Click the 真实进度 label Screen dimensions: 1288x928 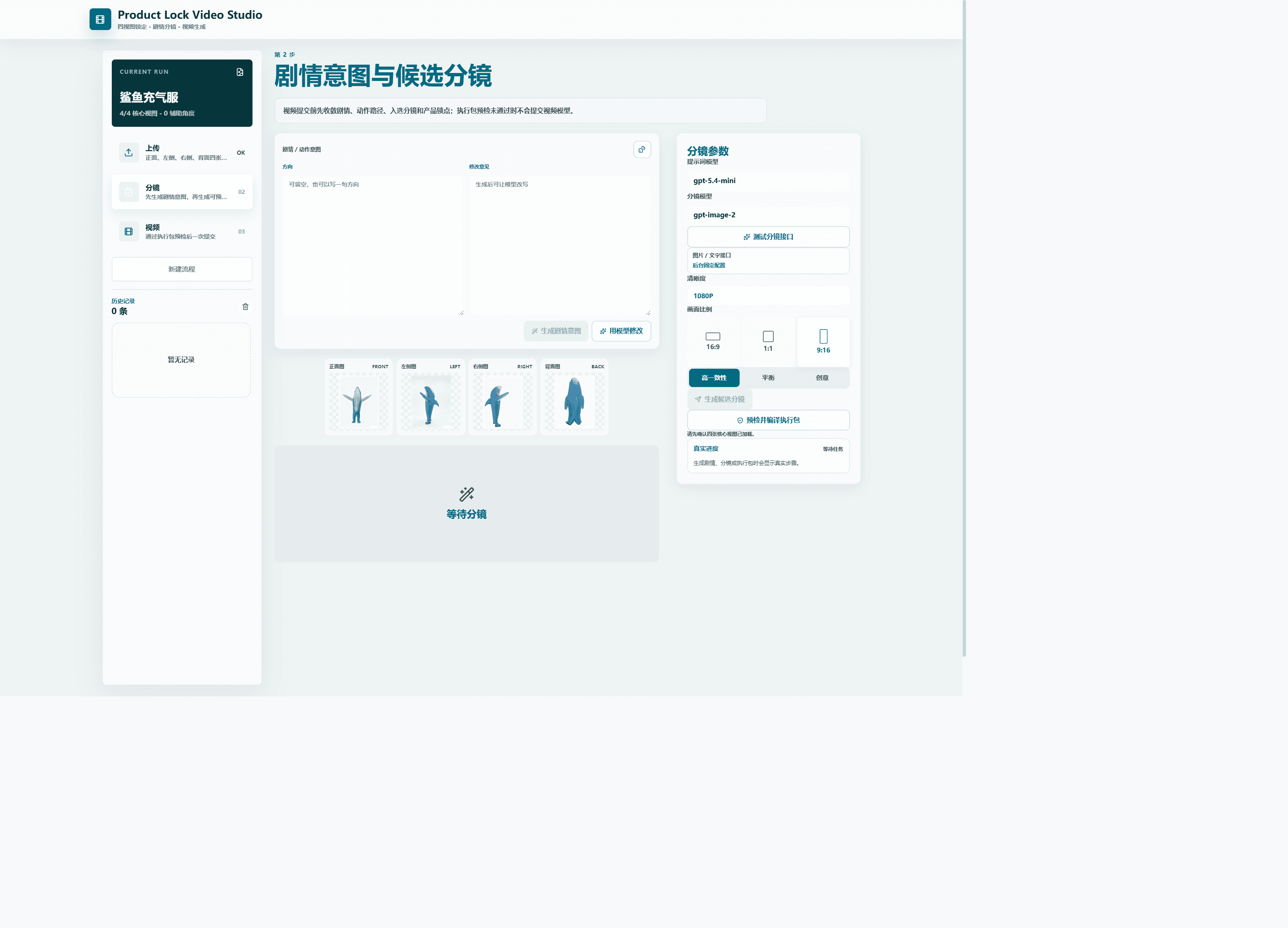[705, 449]
